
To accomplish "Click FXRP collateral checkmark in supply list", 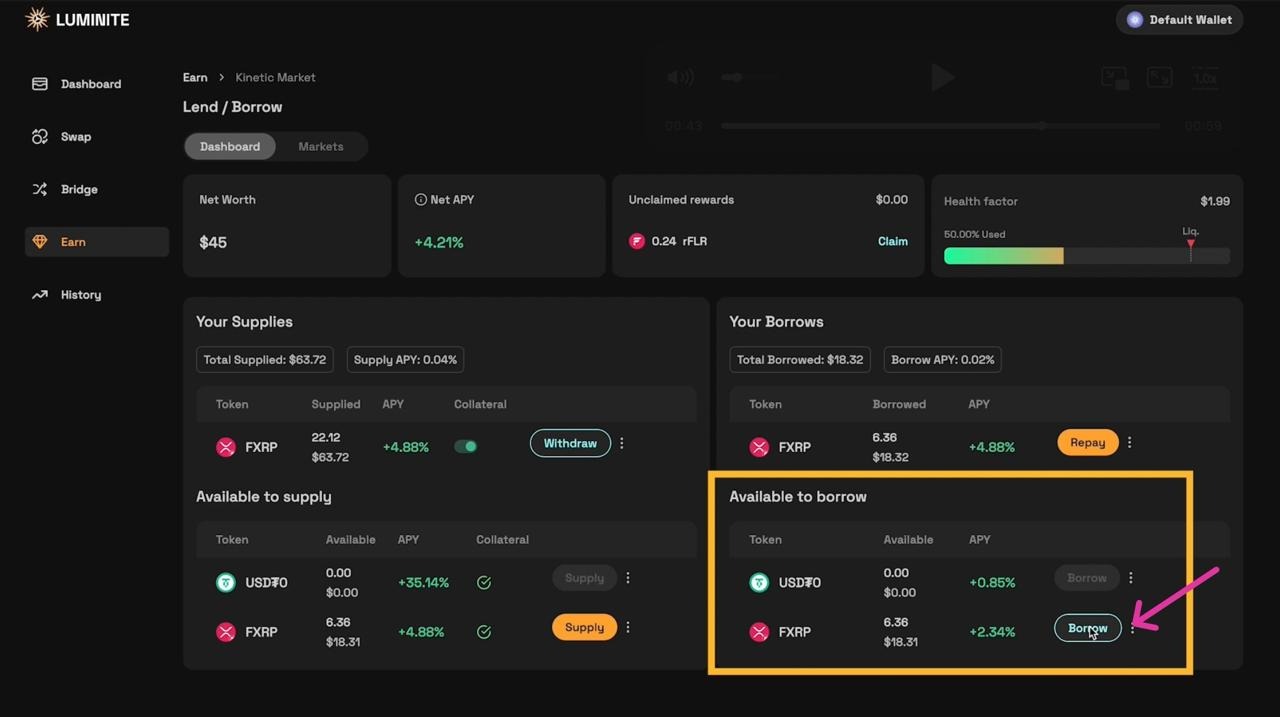I will 484,632.
